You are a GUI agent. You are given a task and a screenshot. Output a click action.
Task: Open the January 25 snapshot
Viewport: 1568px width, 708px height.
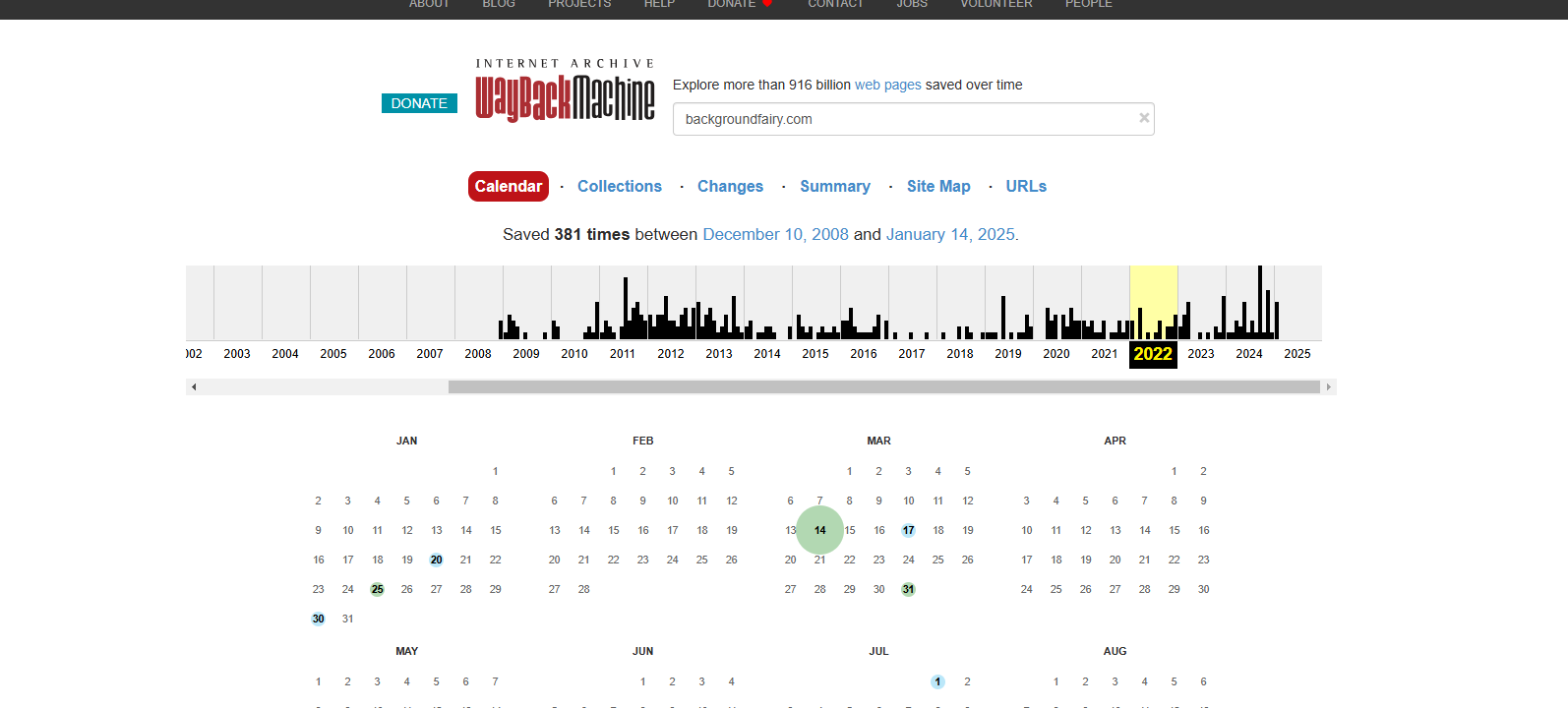click(x=377, y=589)
